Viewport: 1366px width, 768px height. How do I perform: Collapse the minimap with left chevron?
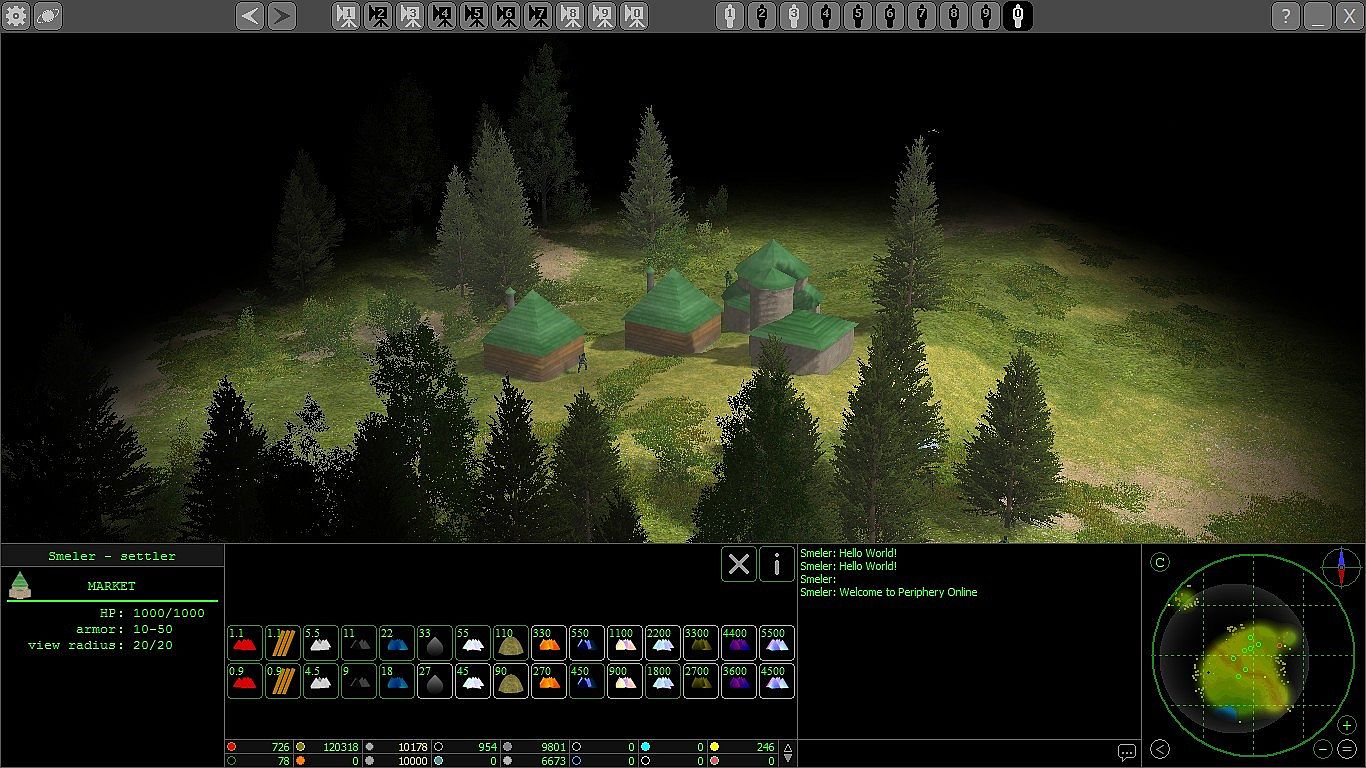pos(1160,749)
